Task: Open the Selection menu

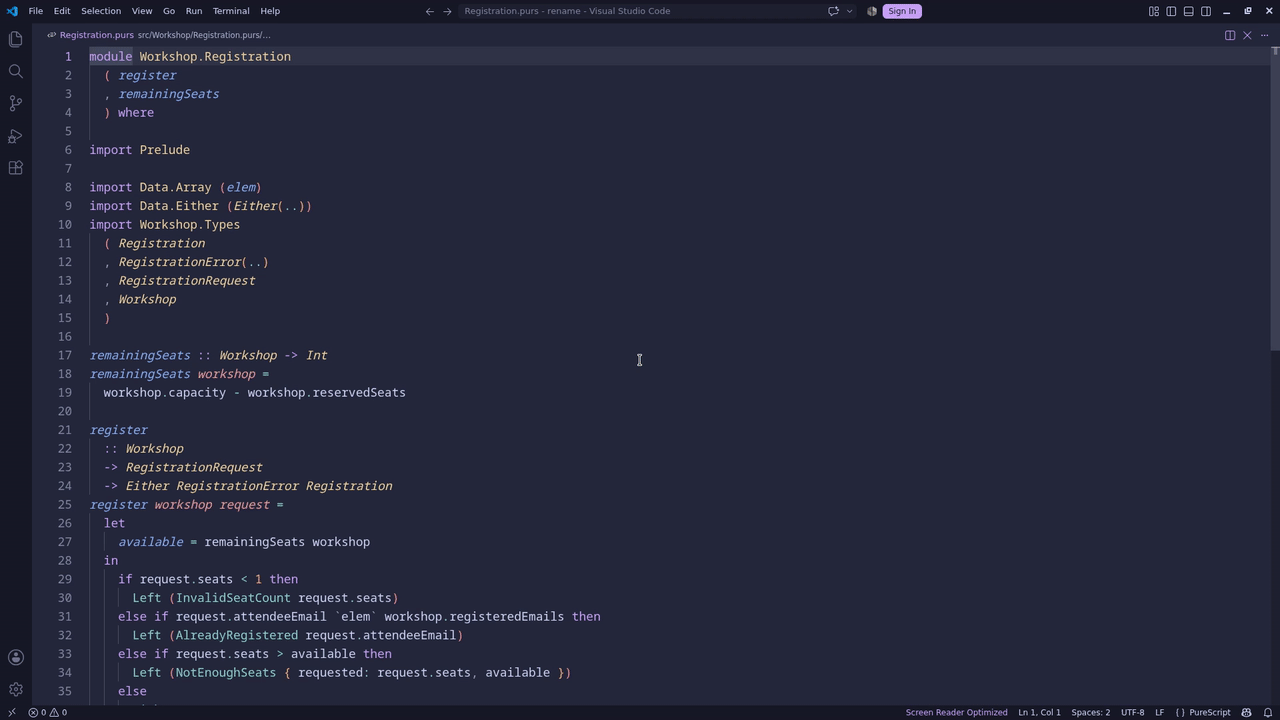Action: click(x=101, y=11)
